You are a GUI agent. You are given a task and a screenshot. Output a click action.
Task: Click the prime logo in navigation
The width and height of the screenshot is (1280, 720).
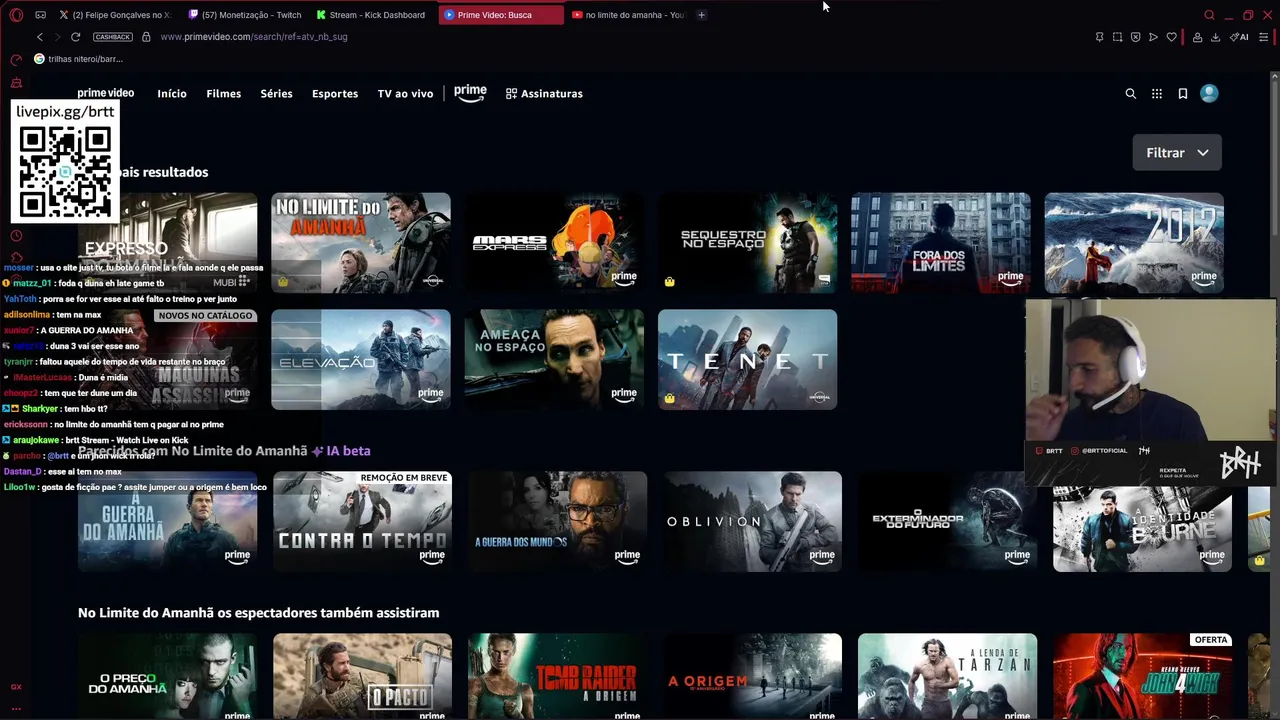pos(470,93)
